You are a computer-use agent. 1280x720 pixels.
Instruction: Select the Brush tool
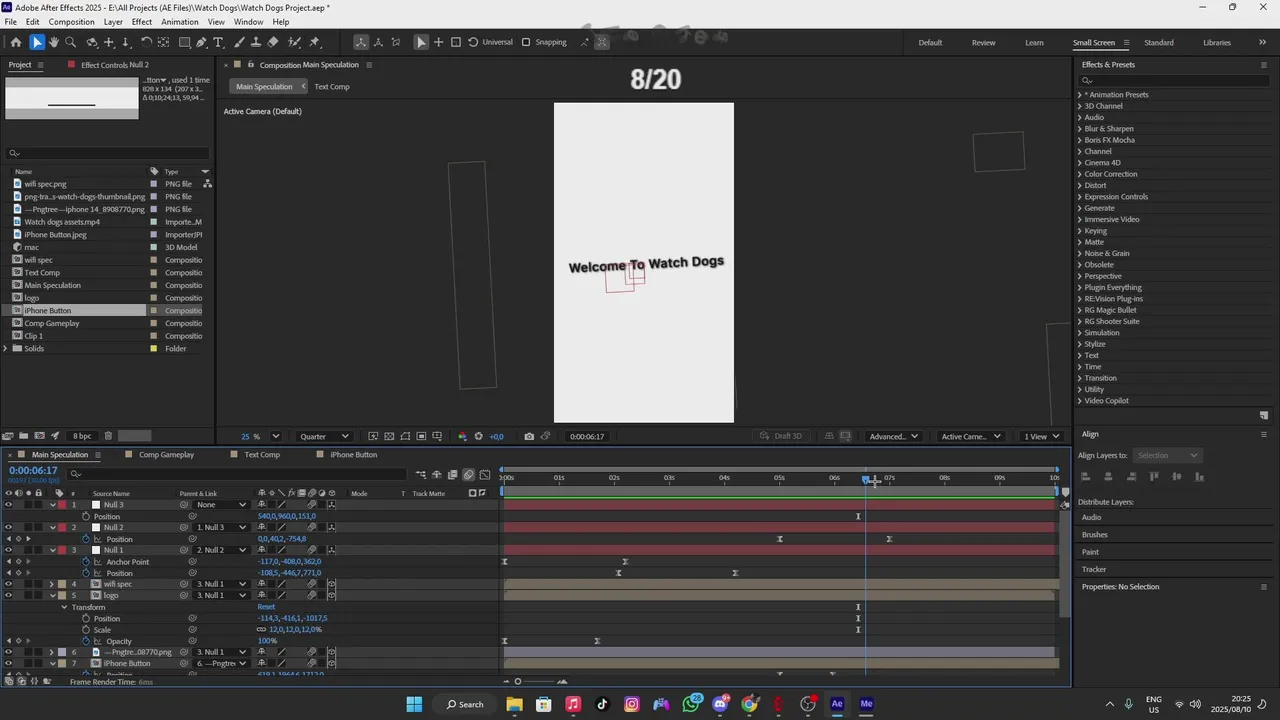240,42
